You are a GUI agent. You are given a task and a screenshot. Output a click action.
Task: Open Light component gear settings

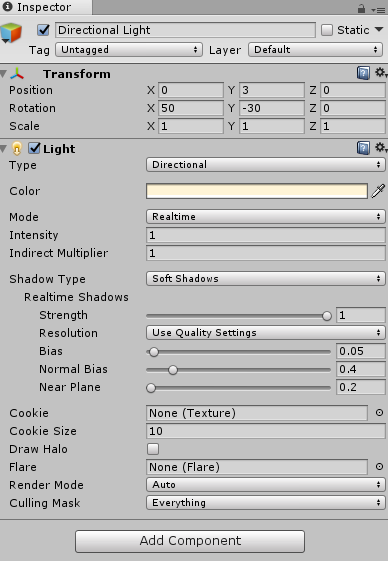381,148
